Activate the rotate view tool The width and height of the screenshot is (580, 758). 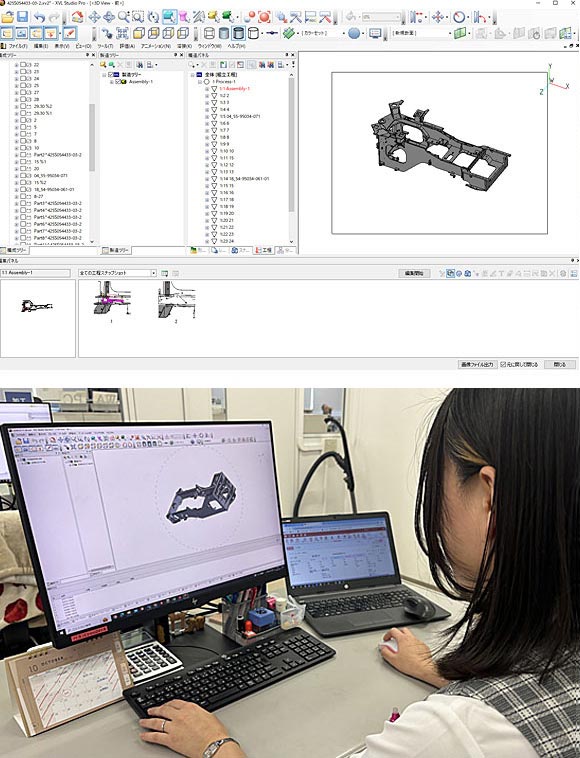click(x=154, y=17)
